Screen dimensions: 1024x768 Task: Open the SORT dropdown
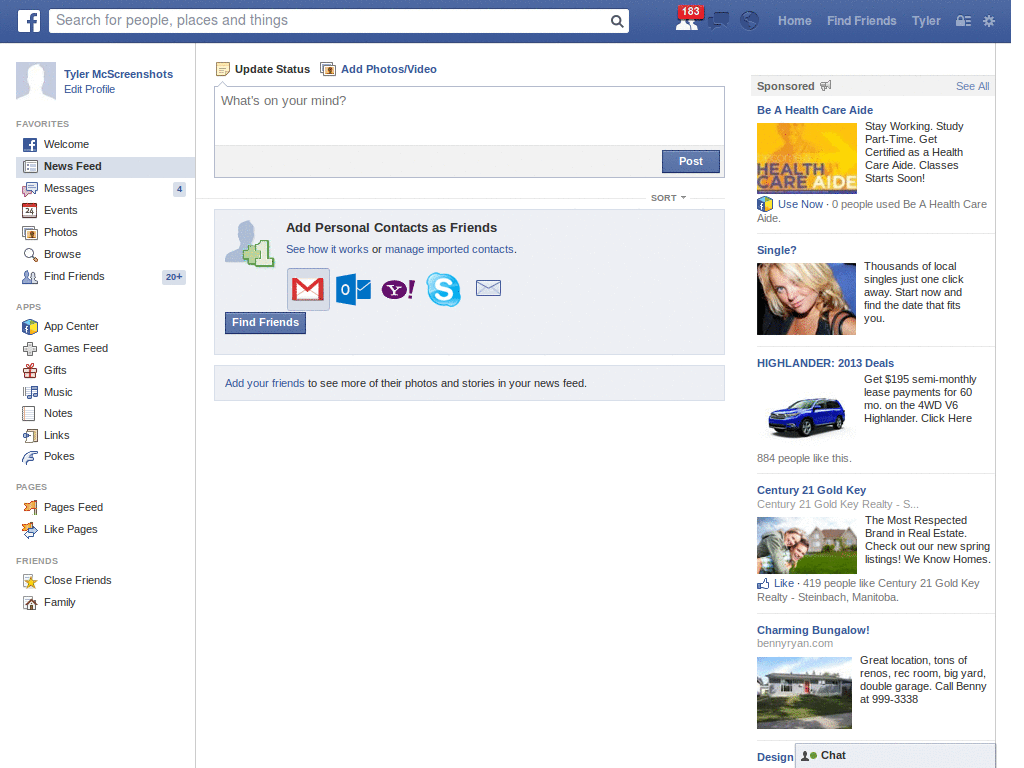tap(668, 198)
